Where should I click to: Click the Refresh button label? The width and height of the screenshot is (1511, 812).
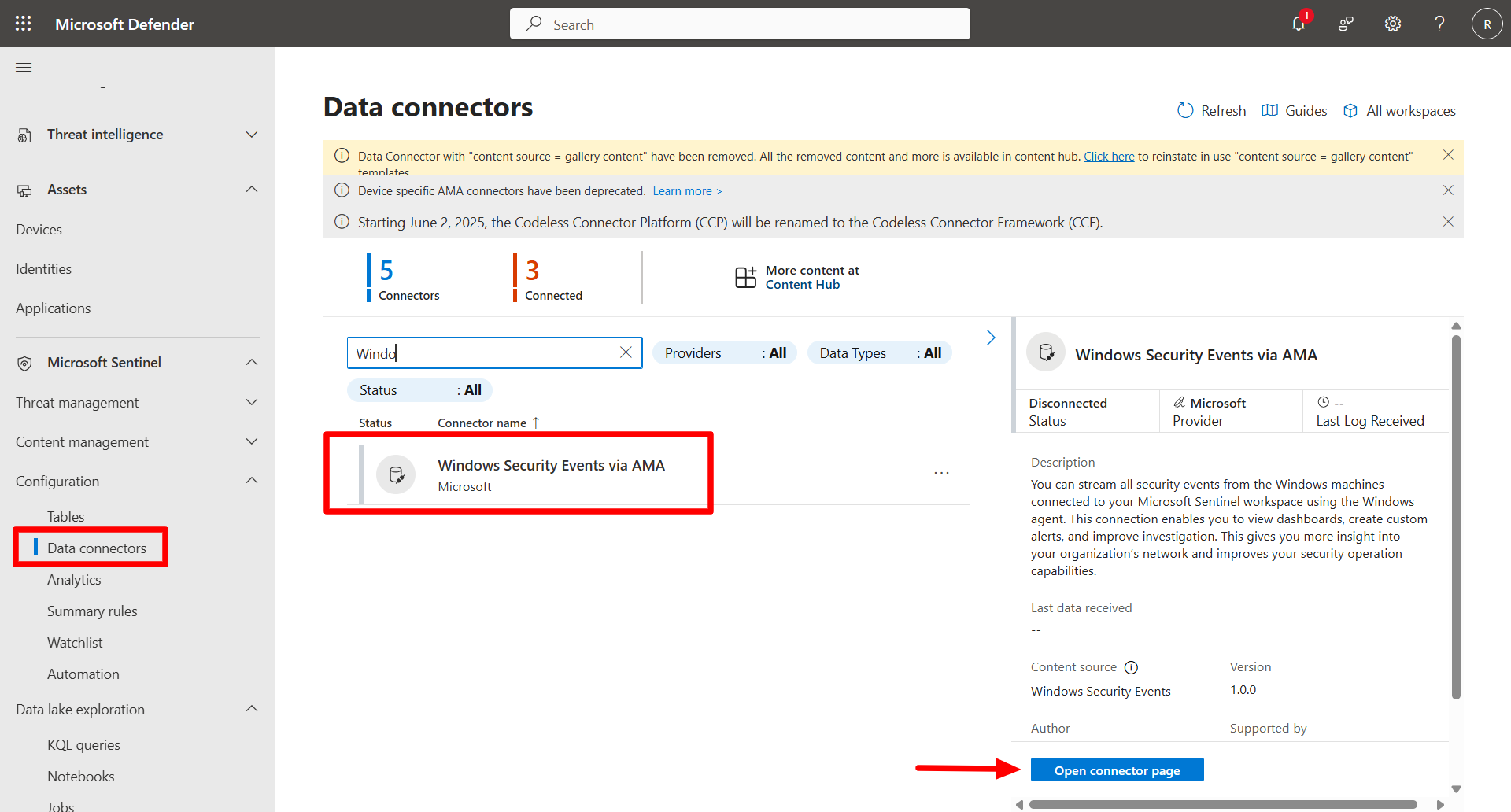(1223, 111)
